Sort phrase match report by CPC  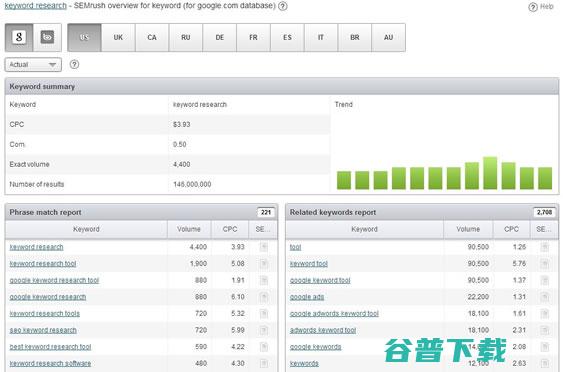coord(230,229)
